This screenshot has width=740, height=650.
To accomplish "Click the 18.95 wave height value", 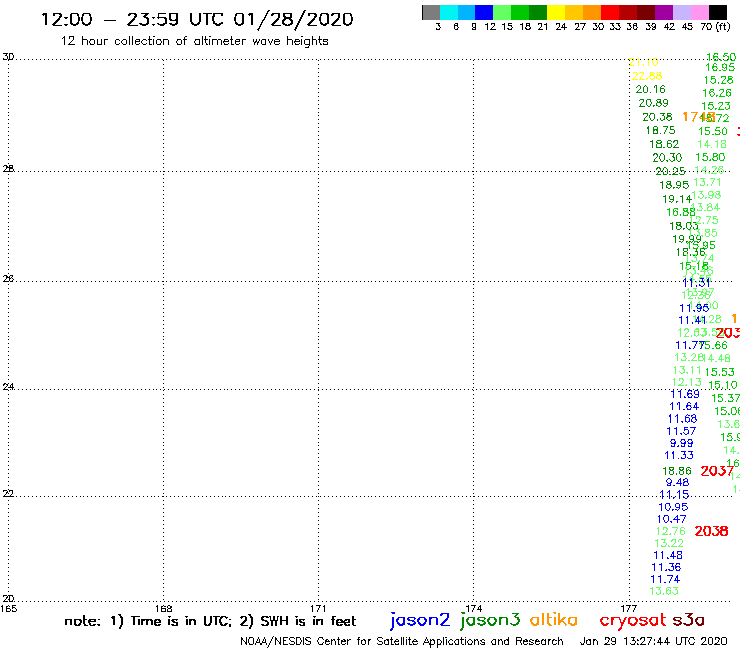I will [674, 186].
